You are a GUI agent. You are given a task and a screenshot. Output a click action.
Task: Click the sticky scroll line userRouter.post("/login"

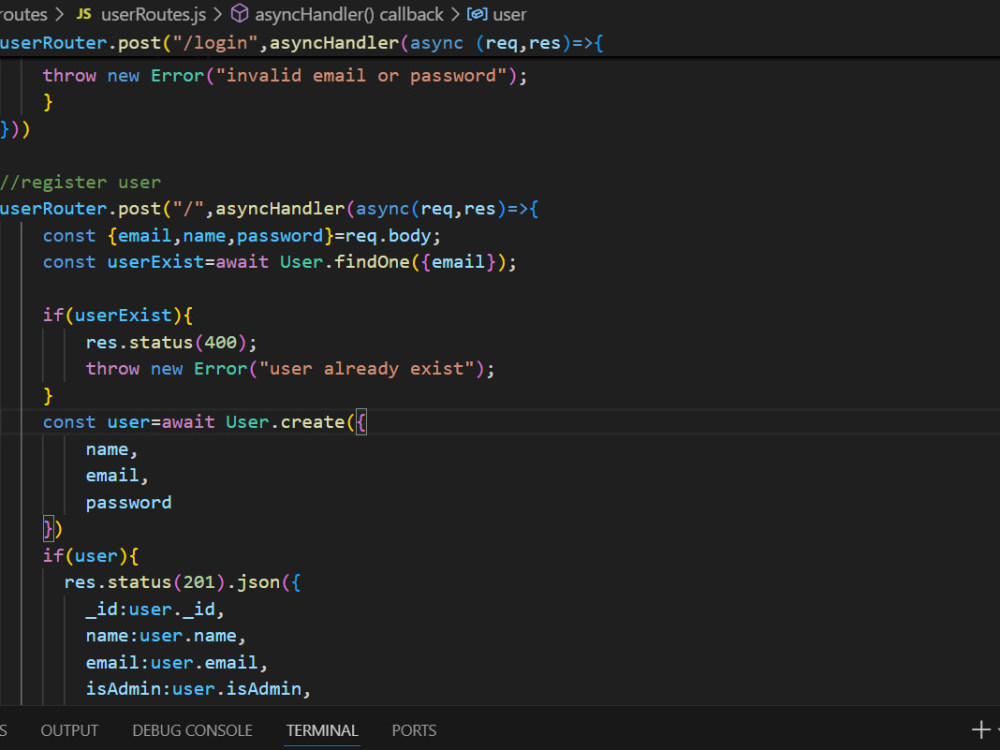pyautogui.click(x=302, y=43)
